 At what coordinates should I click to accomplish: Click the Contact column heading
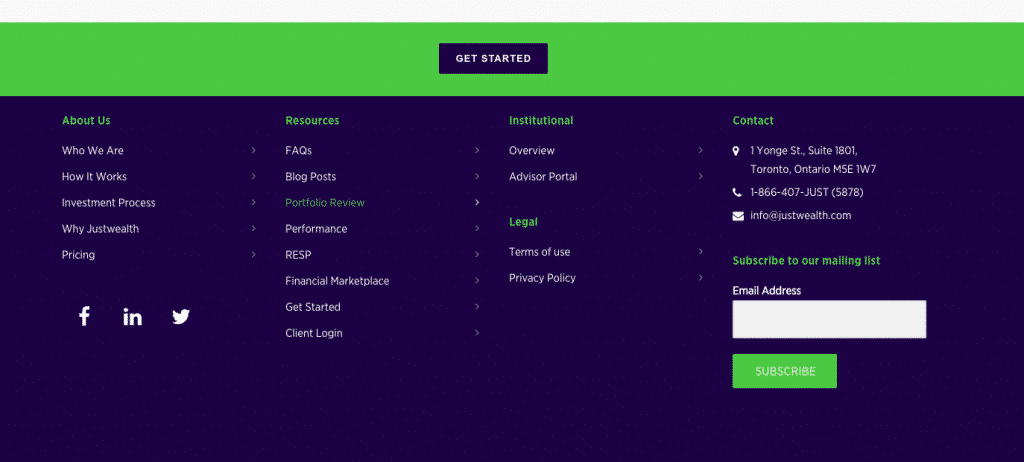click(753, 121)
